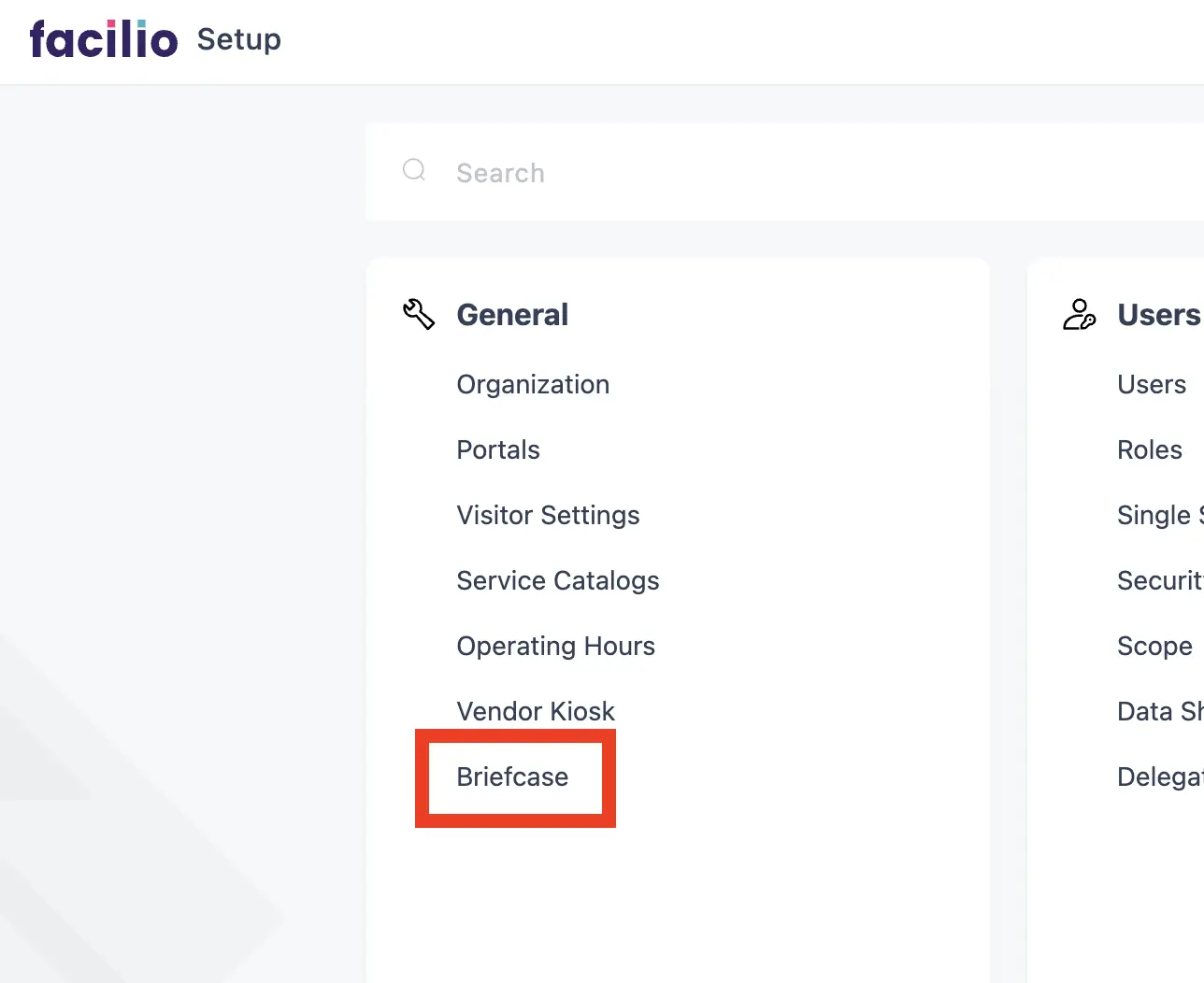Navigate to Vendor Kiosk
This screenshot has height=983, width=1204.
click(536, 712)
